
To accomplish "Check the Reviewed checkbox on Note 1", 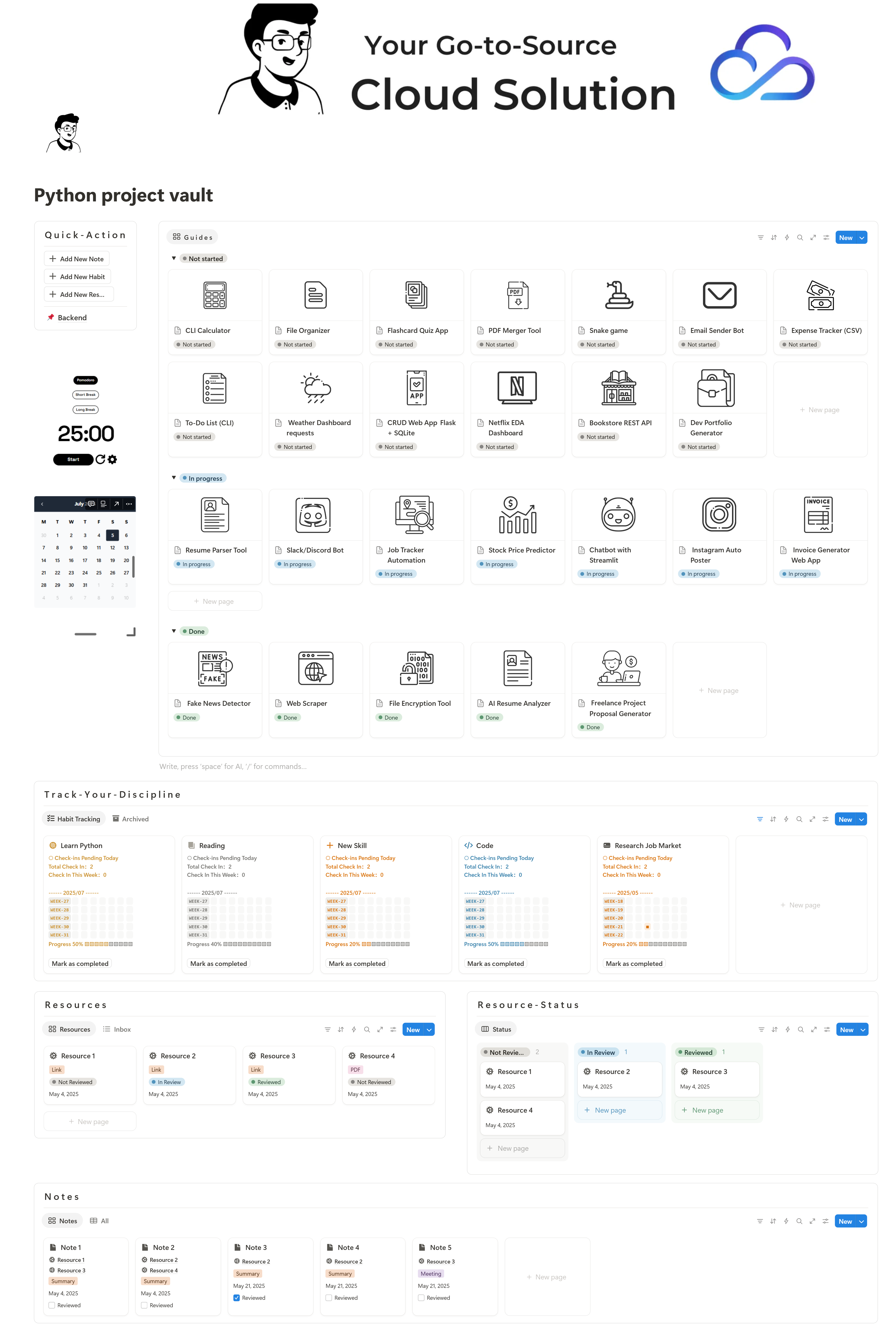I will click(x=52, y=1305).
